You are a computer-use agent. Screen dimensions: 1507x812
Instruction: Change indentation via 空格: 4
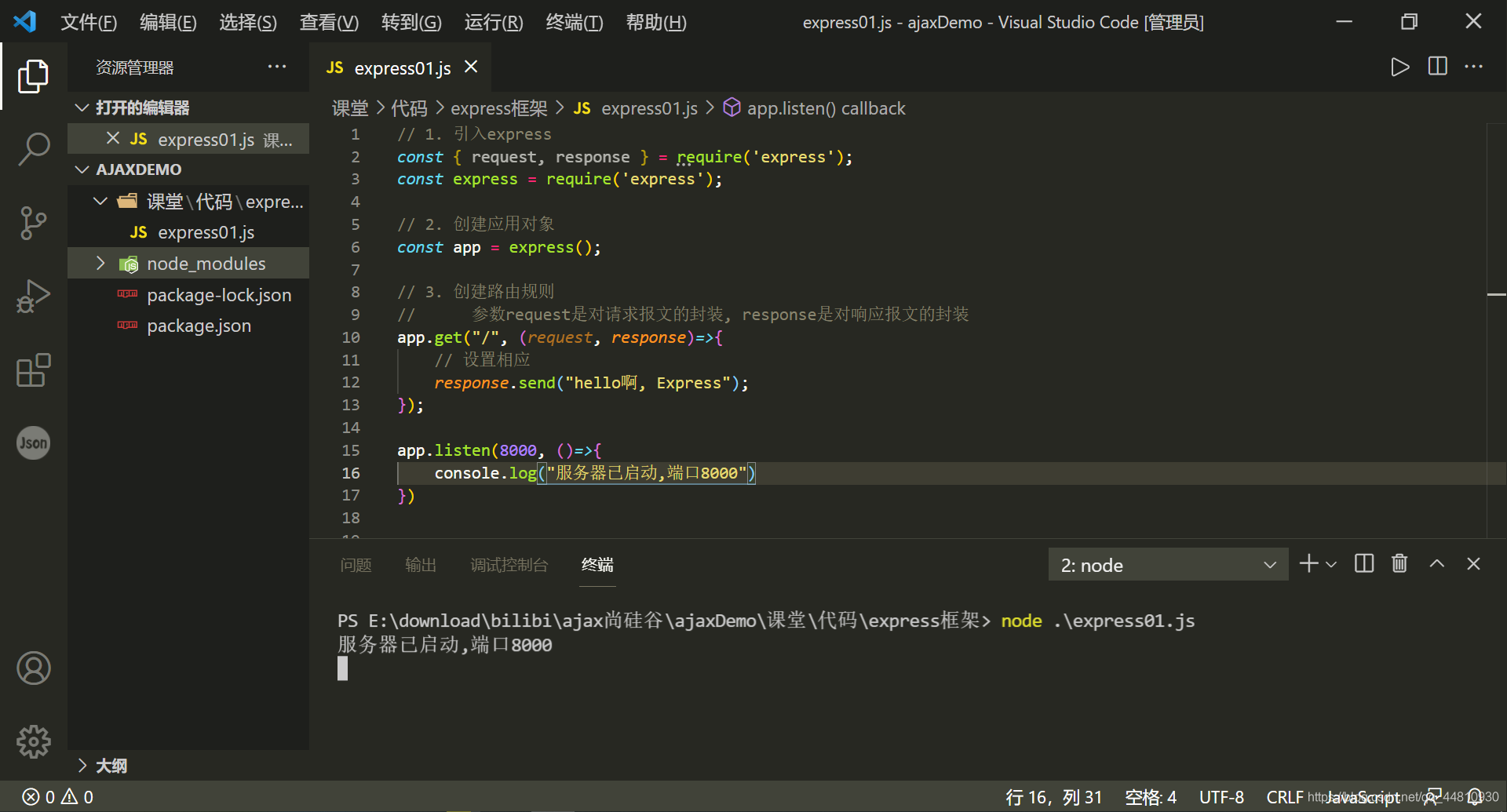[x=1151, y=797]
